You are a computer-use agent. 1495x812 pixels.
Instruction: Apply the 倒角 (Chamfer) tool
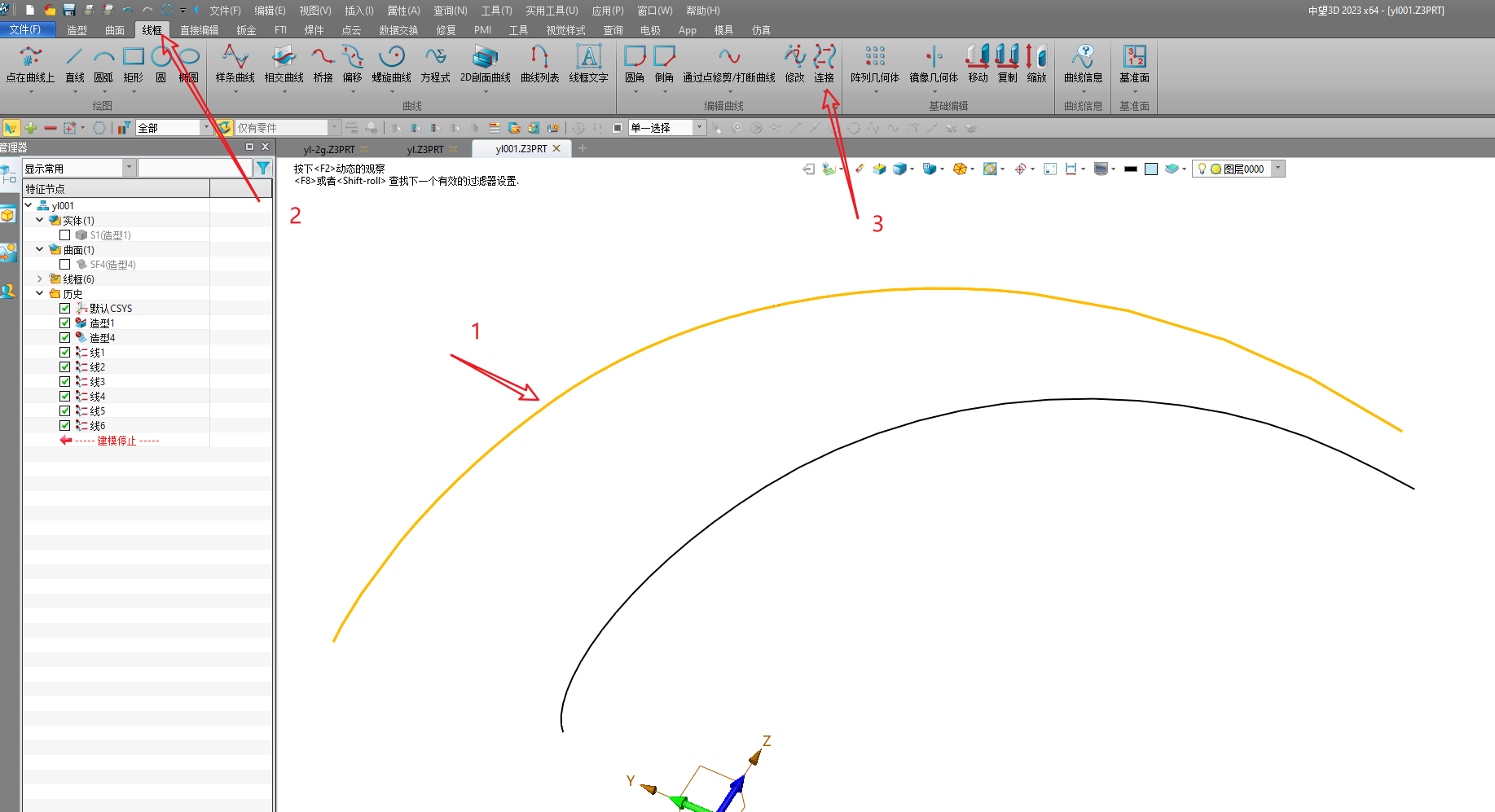pos(665,64)
